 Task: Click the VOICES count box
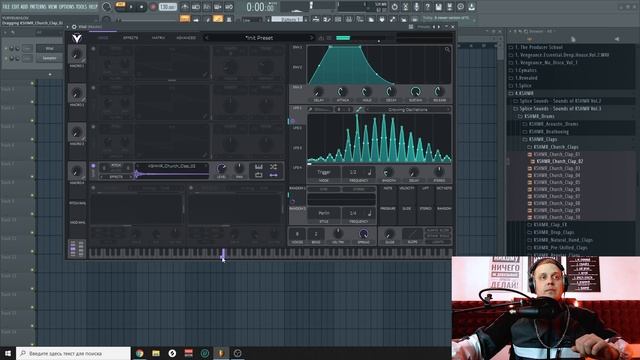click(x=297, y=234)
